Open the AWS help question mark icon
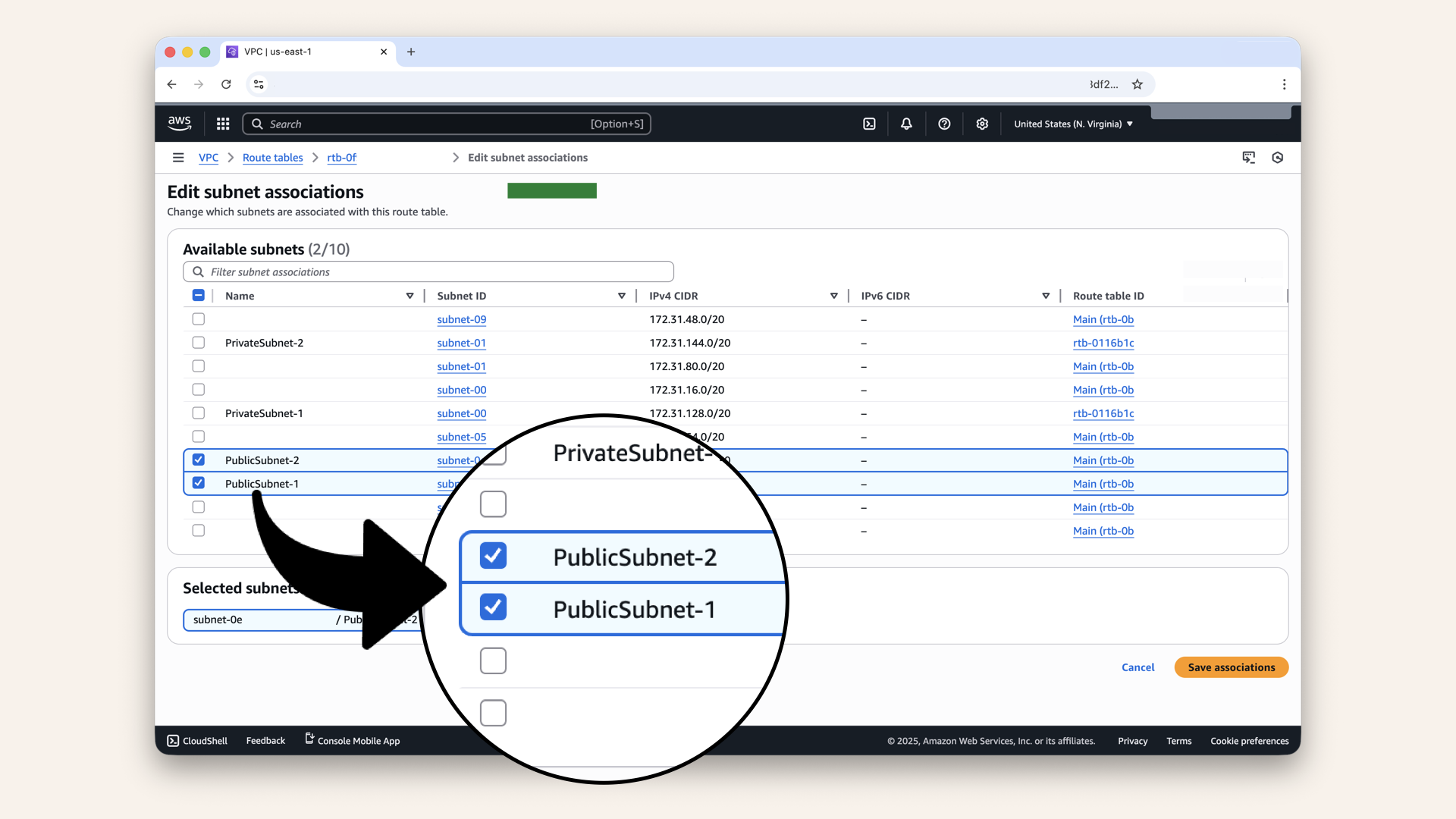 coord(944,124)
